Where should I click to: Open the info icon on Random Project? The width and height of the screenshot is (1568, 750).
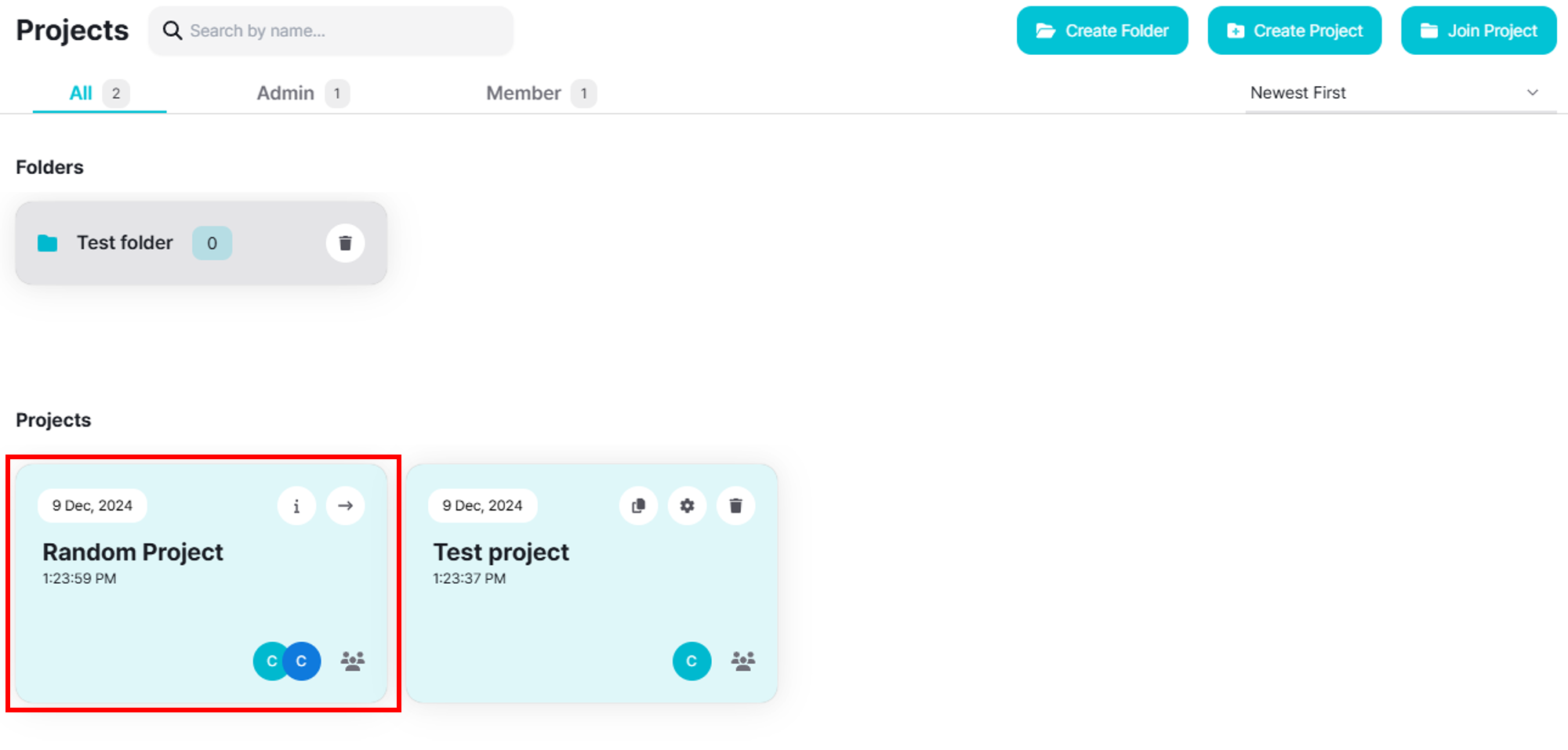point(296,505)
